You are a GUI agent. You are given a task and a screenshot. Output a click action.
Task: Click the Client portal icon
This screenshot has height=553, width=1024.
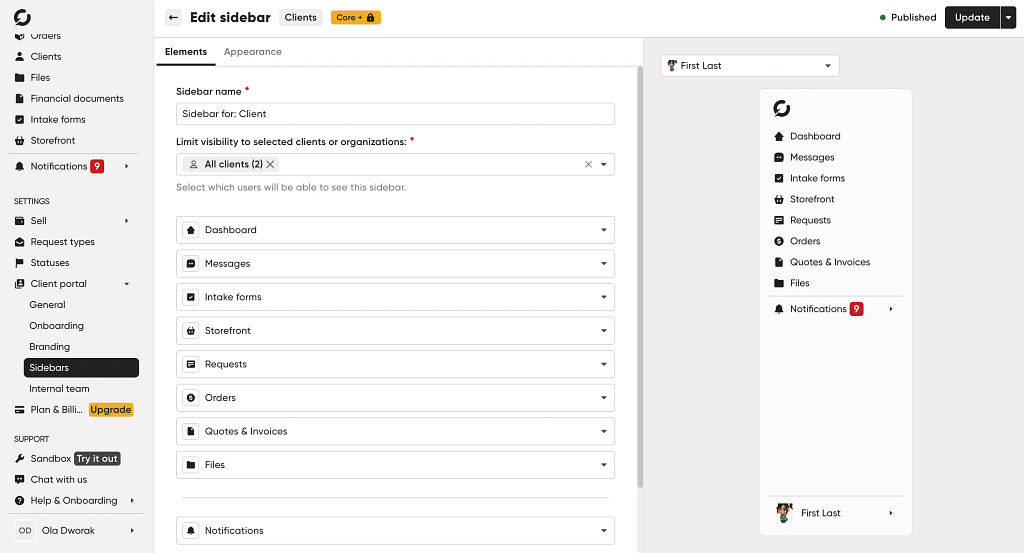(20, 283)
